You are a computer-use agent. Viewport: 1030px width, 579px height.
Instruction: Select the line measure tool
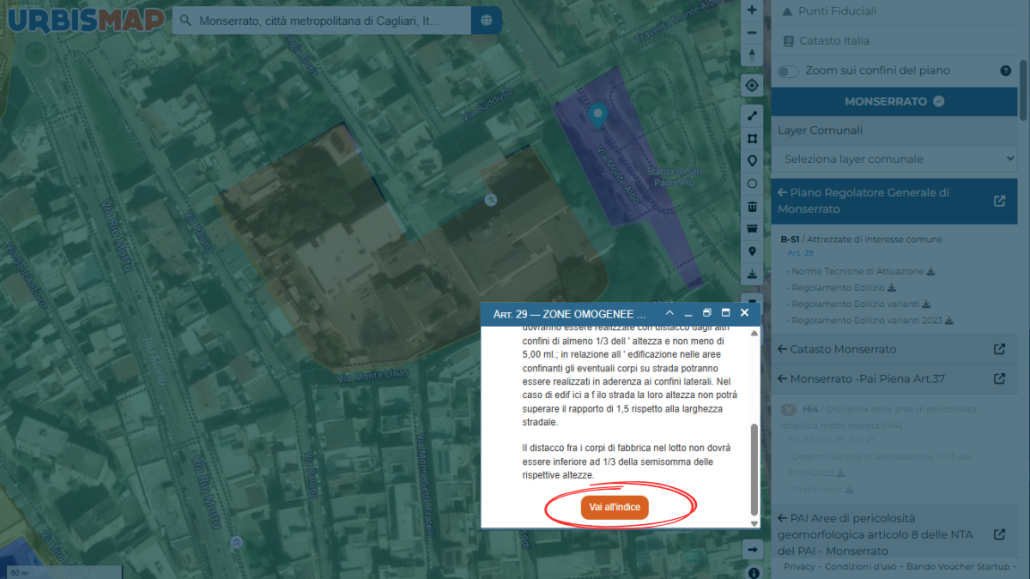click(752, 116)
